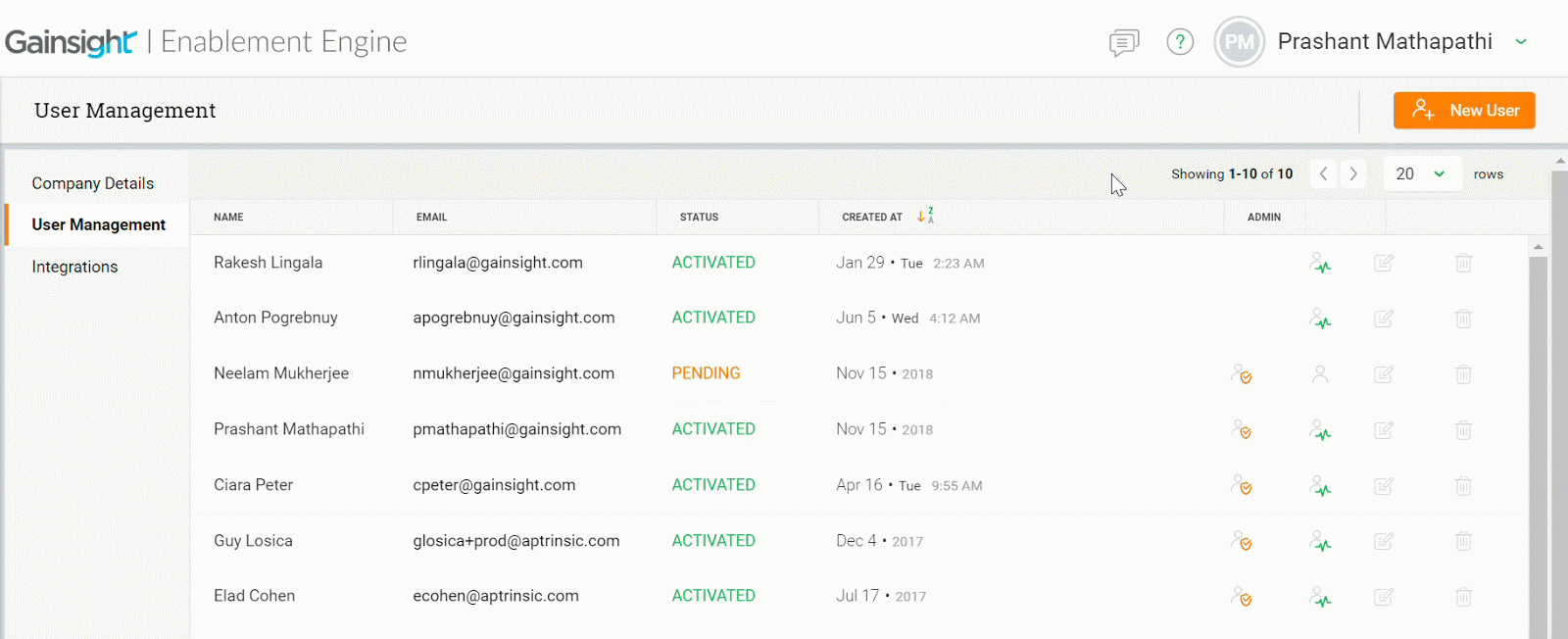Click the Admin column header

(1264, 217)
